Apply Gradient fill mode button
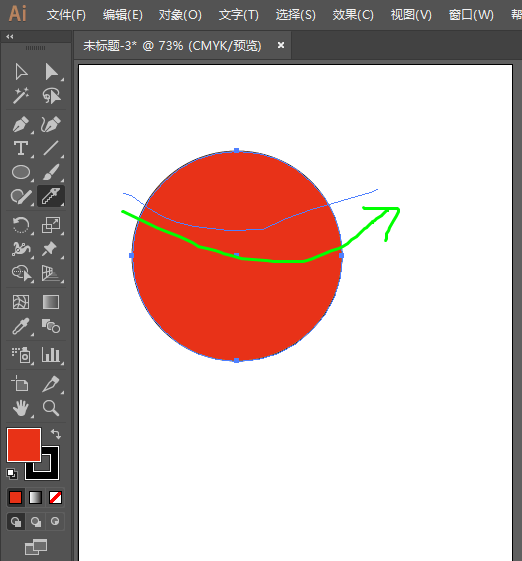The image size is (522, 561). coord(35,497)
